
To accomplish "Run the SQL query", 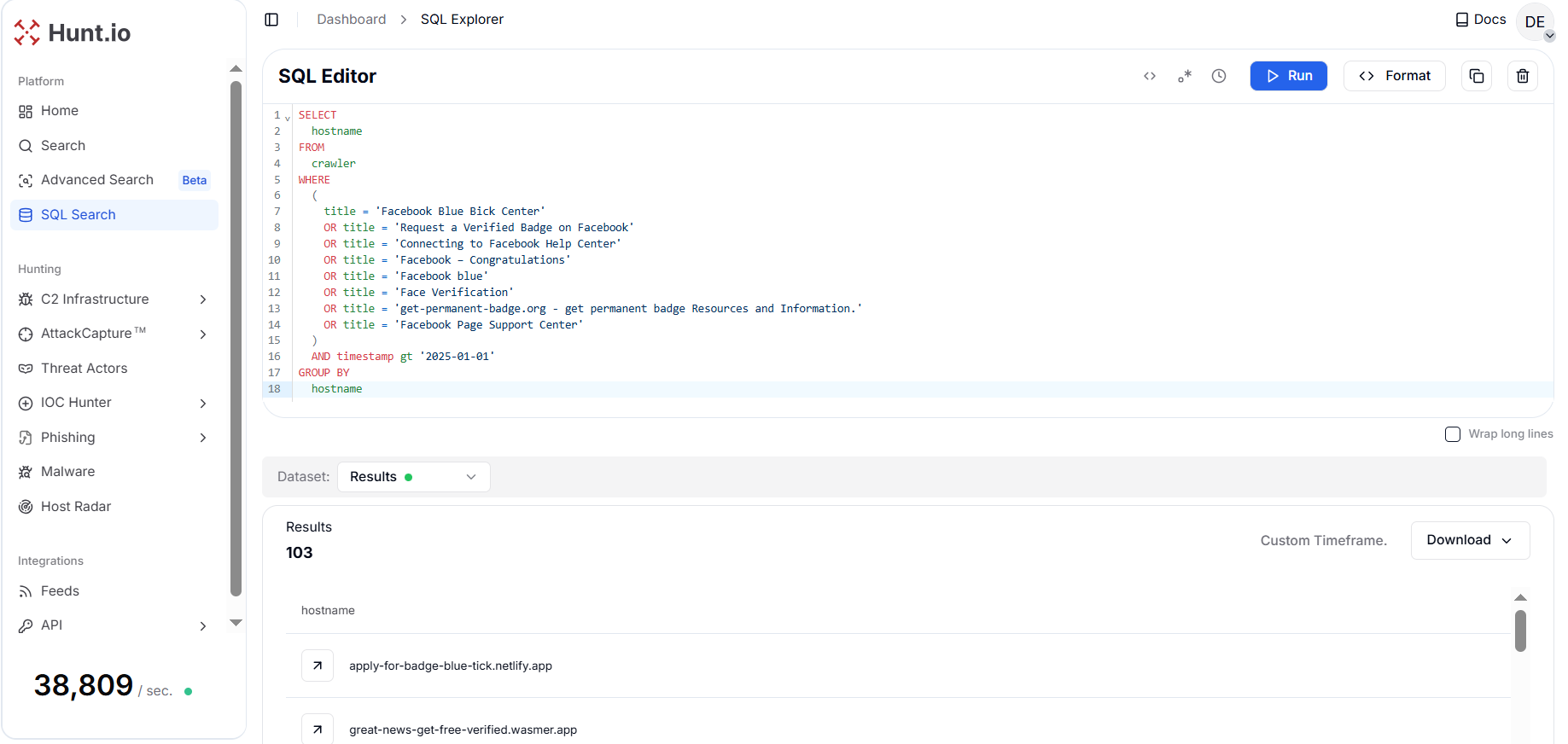I will coord(1289,76).
